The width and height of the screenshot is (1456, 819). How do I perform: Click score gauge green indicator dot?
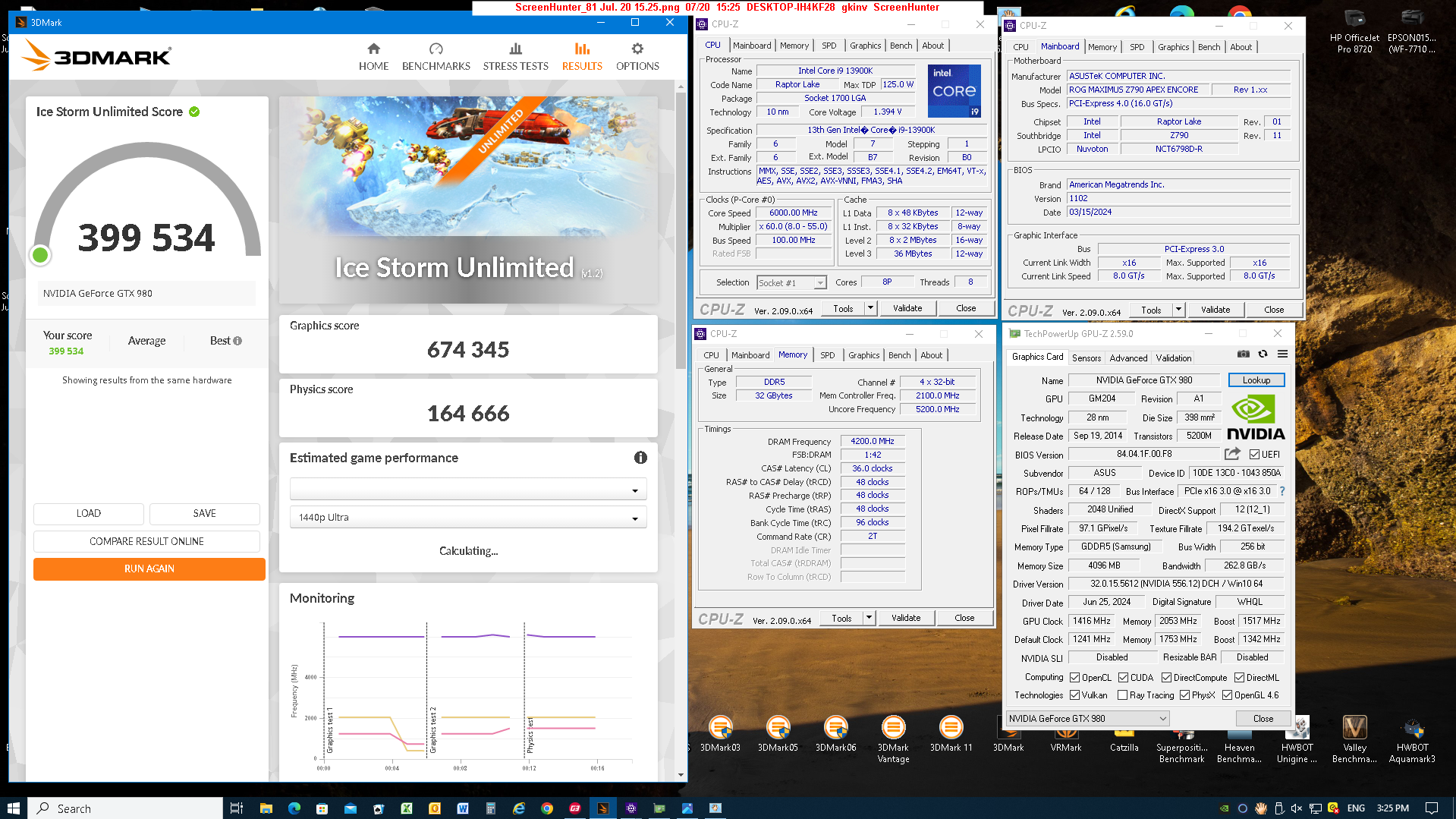pos(40,255)
